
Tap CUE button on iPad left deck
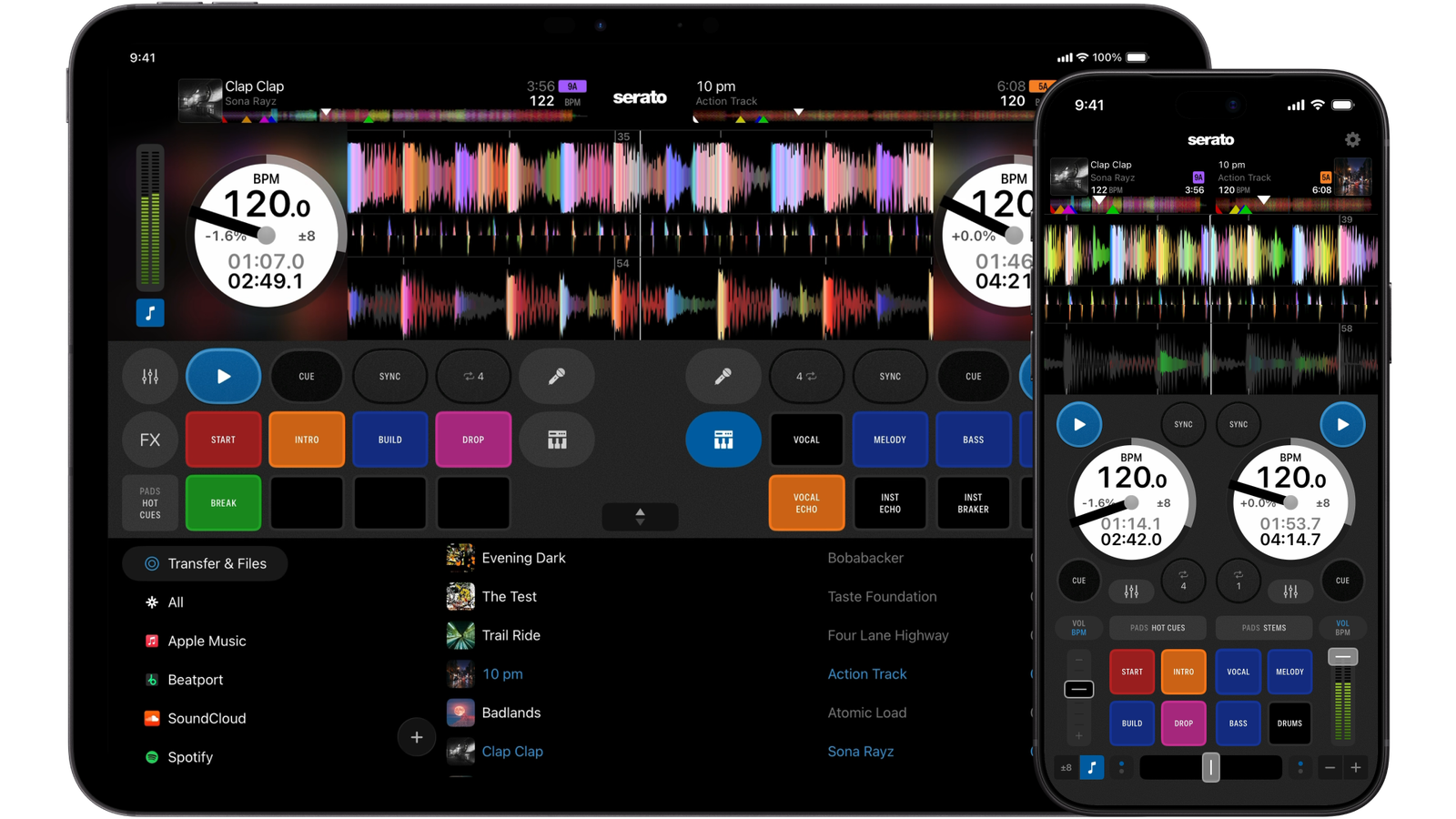pyautogui.click(x=307, y=376)
